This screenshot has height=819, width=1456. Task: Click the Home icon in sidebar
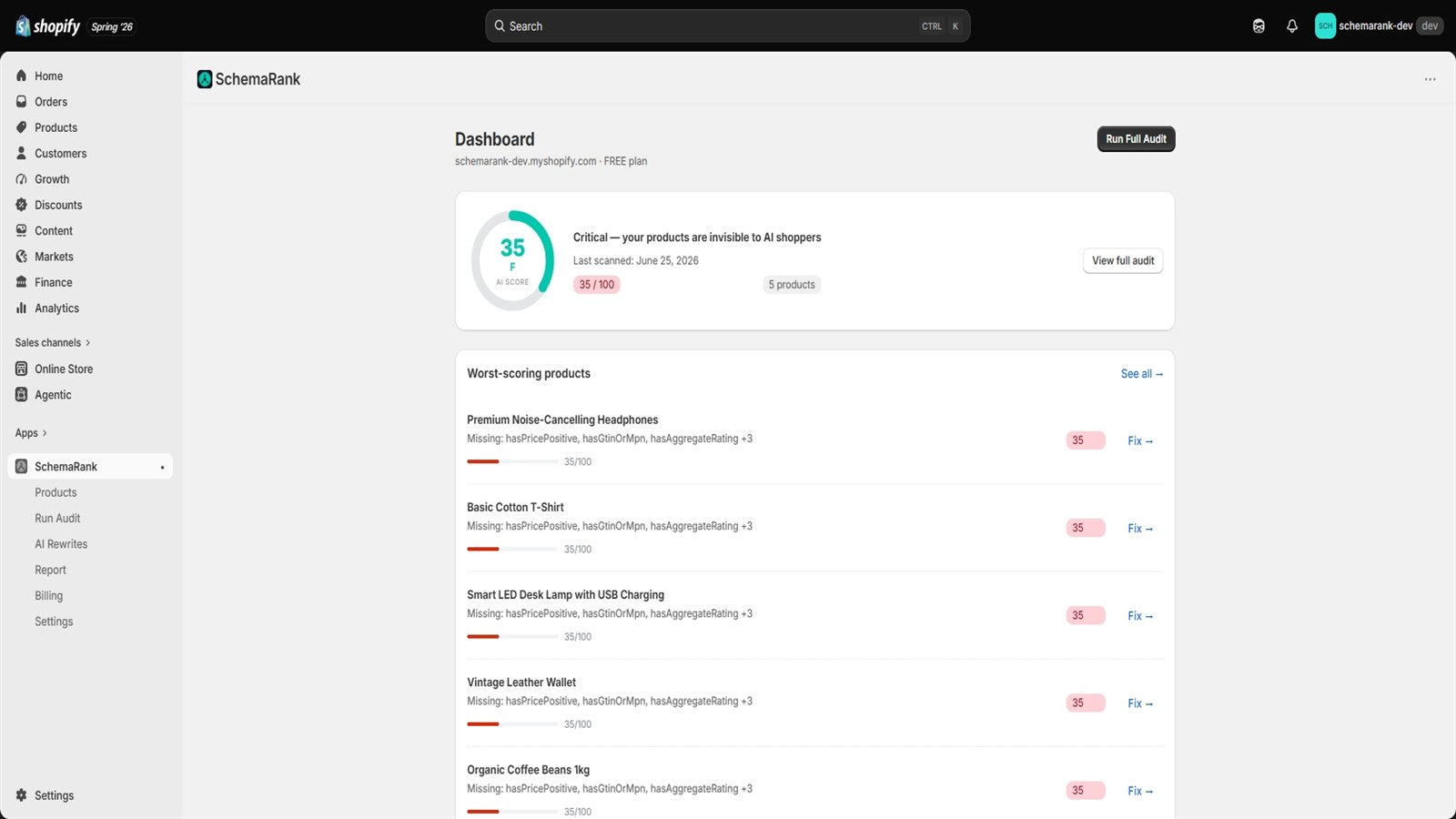tap(22, 76)
